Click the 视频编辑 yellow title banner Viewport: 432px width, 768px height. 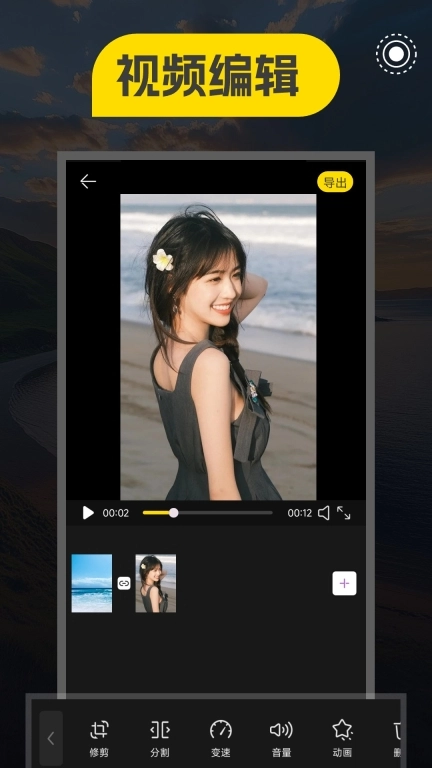tap(216, 75)
